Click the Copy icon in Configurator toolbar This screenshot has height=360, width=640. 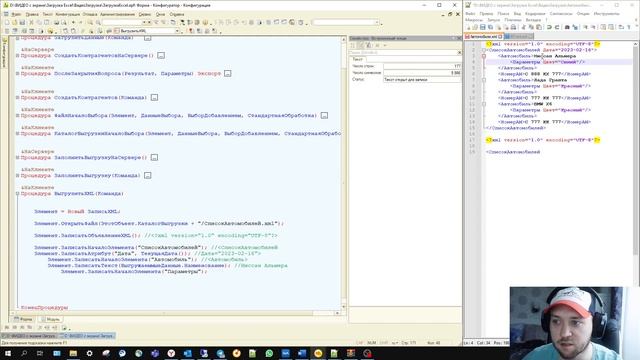click(x=39, y=22)
